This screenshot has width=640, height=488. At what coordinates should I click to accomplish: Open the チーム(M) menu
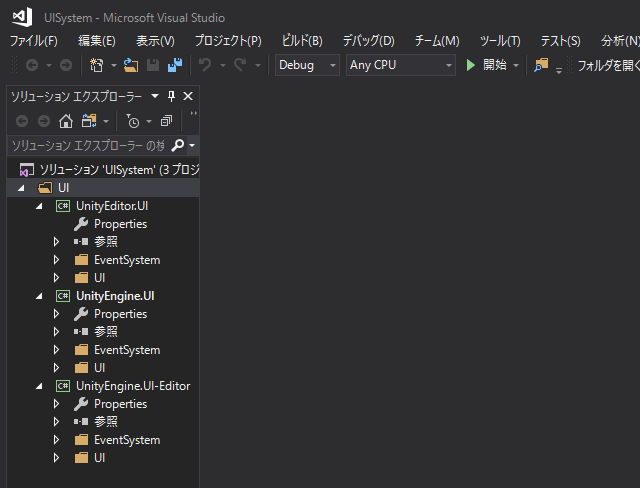tap(437, 41)
